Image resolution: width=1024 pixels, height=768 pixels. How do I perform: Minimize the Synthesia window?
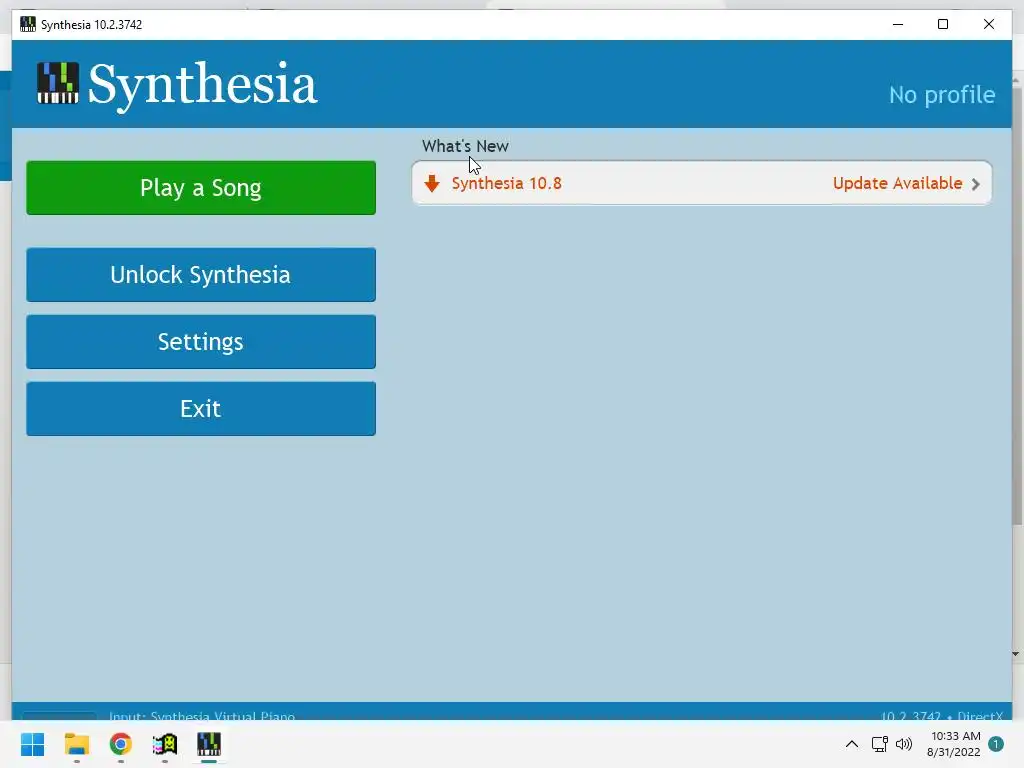pos(898,24)
